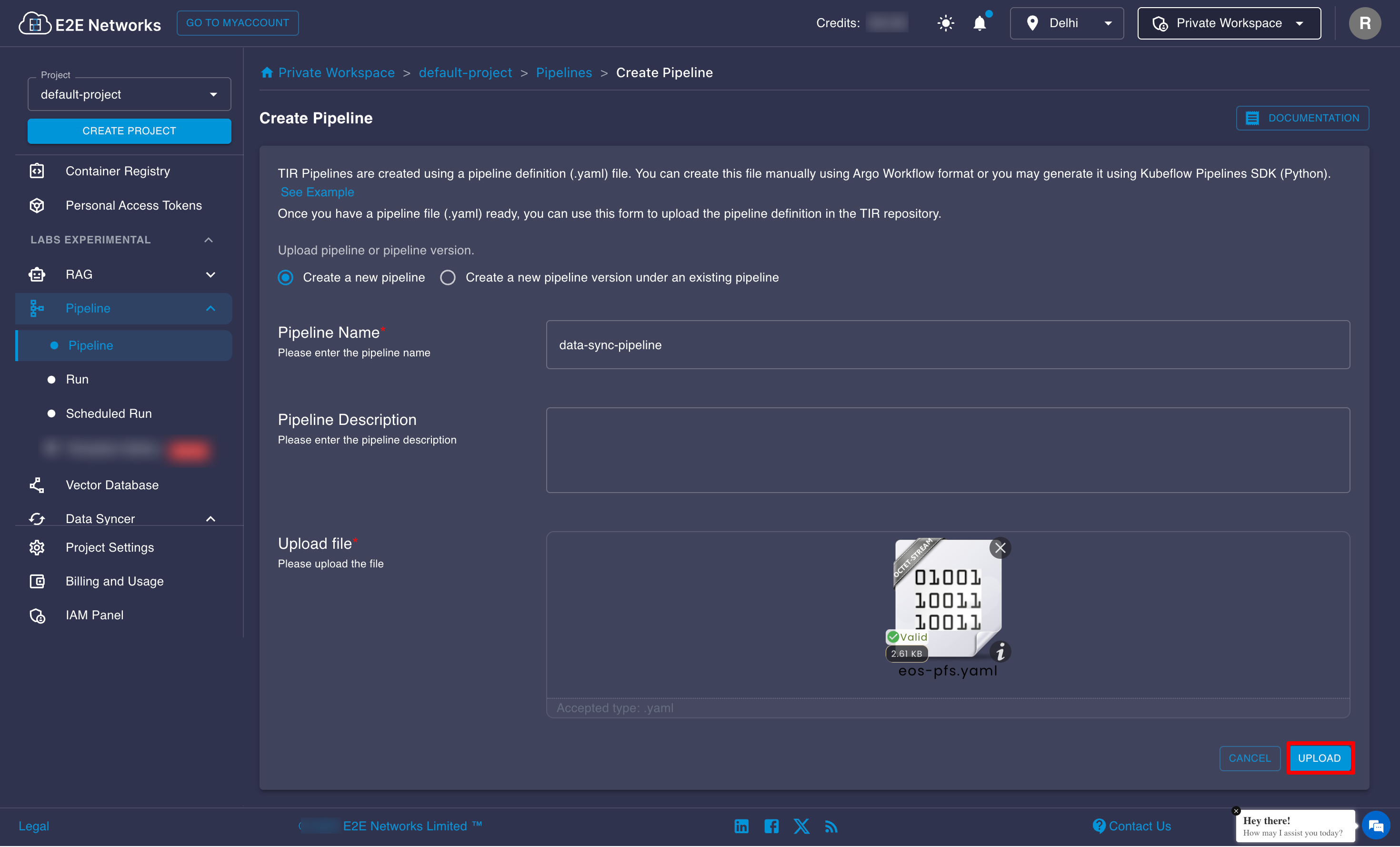Go to Vector Database in sidebar
Viewport: 1400px width, 847px height.
pyautogui.click(x=112, y=485)
